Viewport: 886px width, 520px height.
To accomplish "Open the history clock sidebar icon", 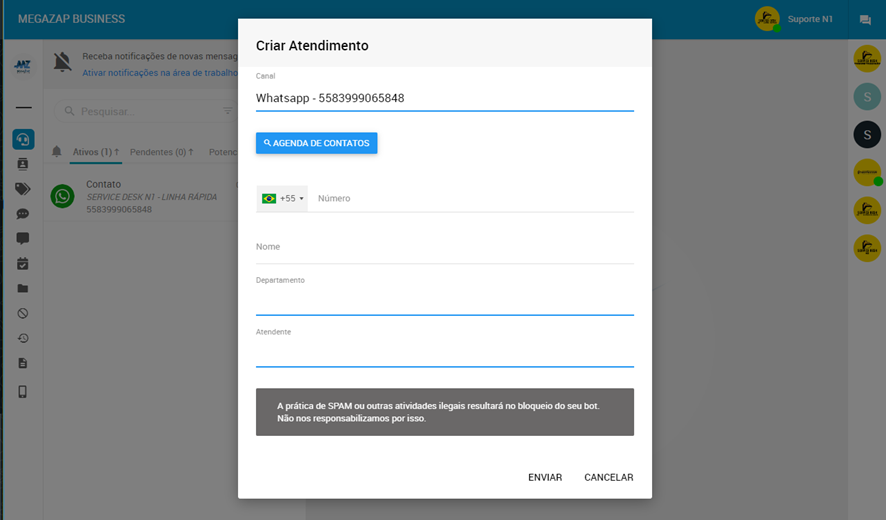I will (x=23, y=339).
